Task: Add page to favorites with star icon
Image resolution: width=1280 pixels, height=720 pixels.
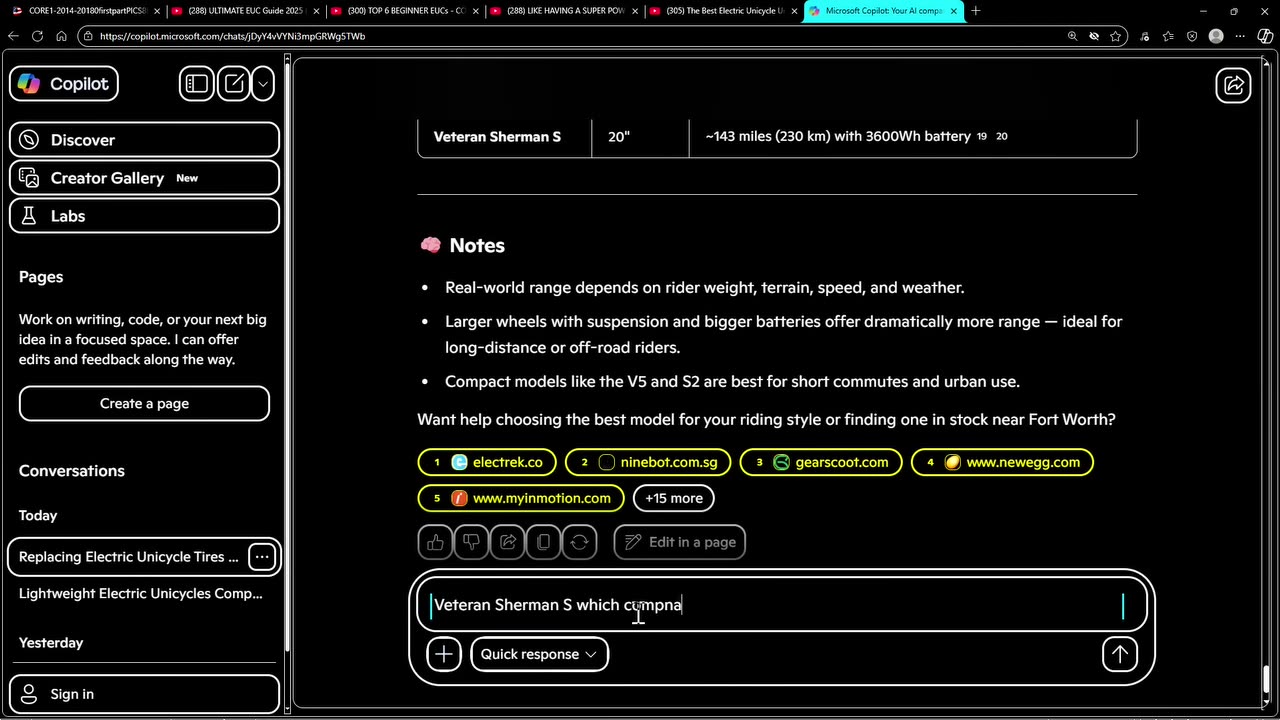Action: (1116, 36)
